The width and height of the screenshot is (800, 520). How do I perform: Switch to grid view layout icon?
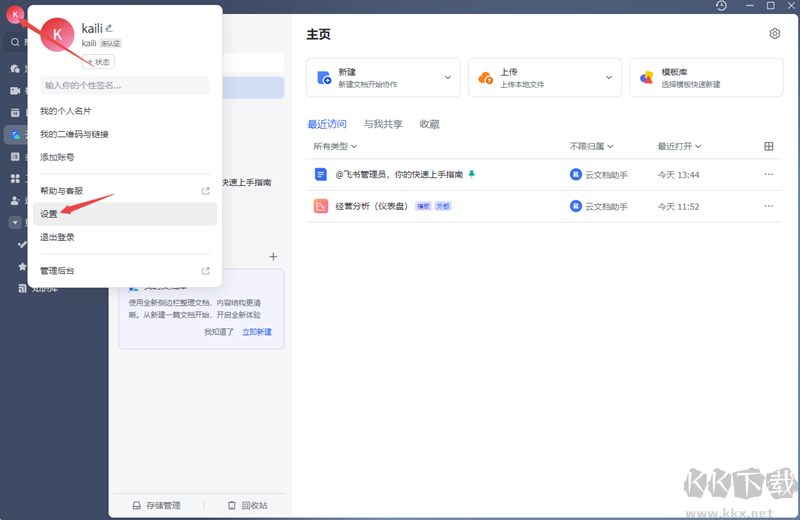point(768,146)
